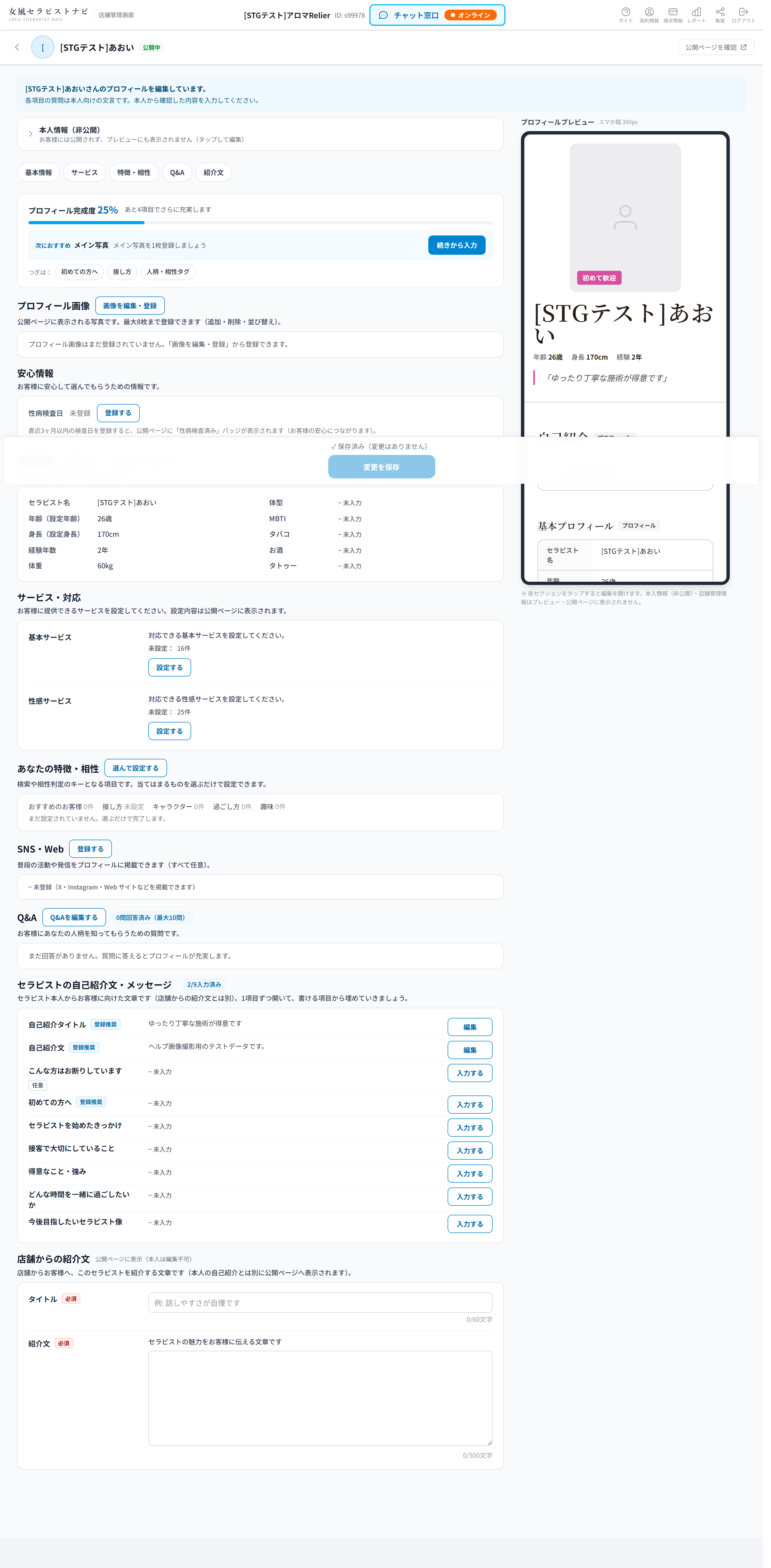Open the ガイド help icon
Image resolution: width=771 pixels, height=1568 pixels.
[x=625, y=15]
